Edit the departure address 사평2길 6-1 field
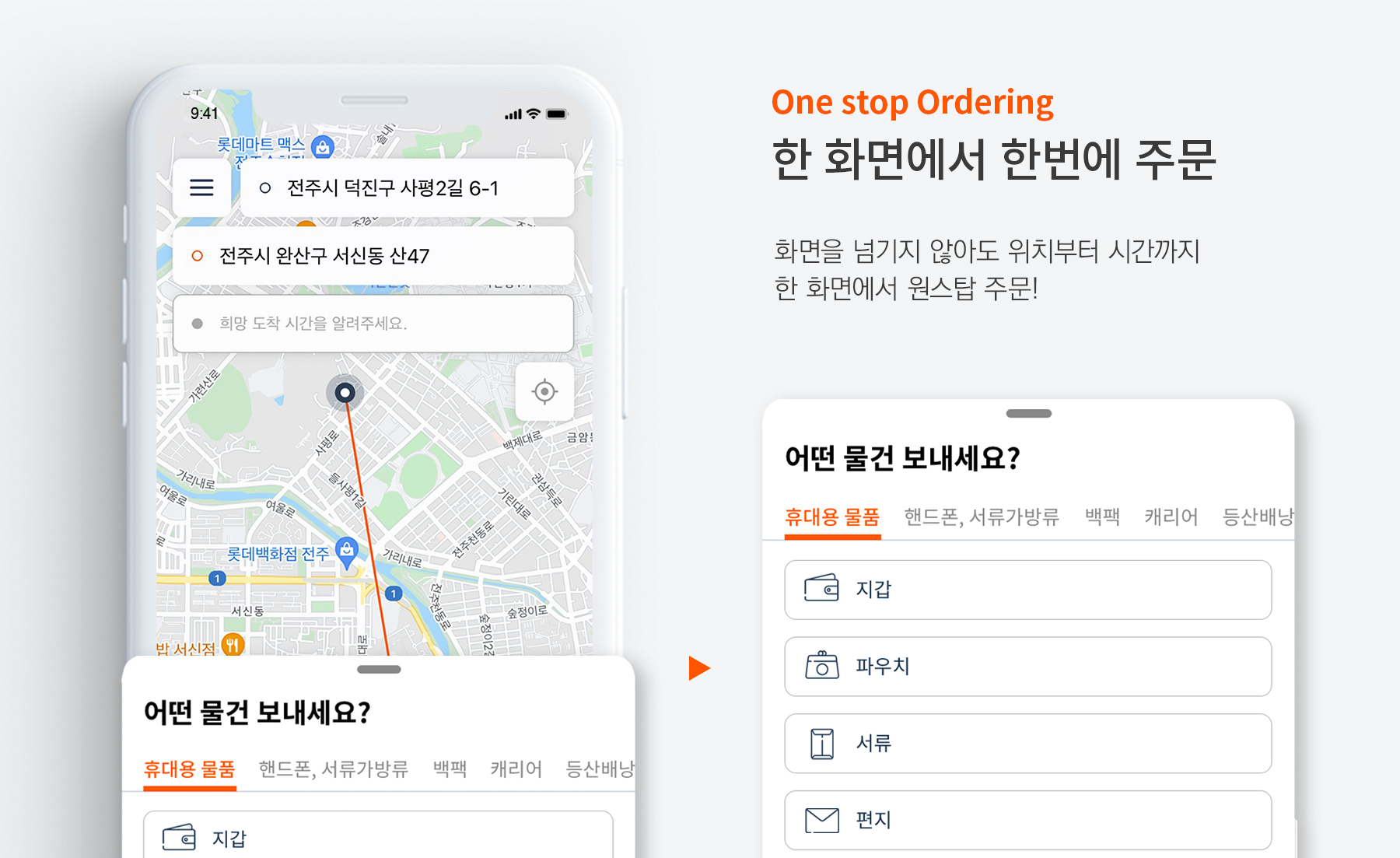Screen dimensions: 1400x858 pos(408,187)
